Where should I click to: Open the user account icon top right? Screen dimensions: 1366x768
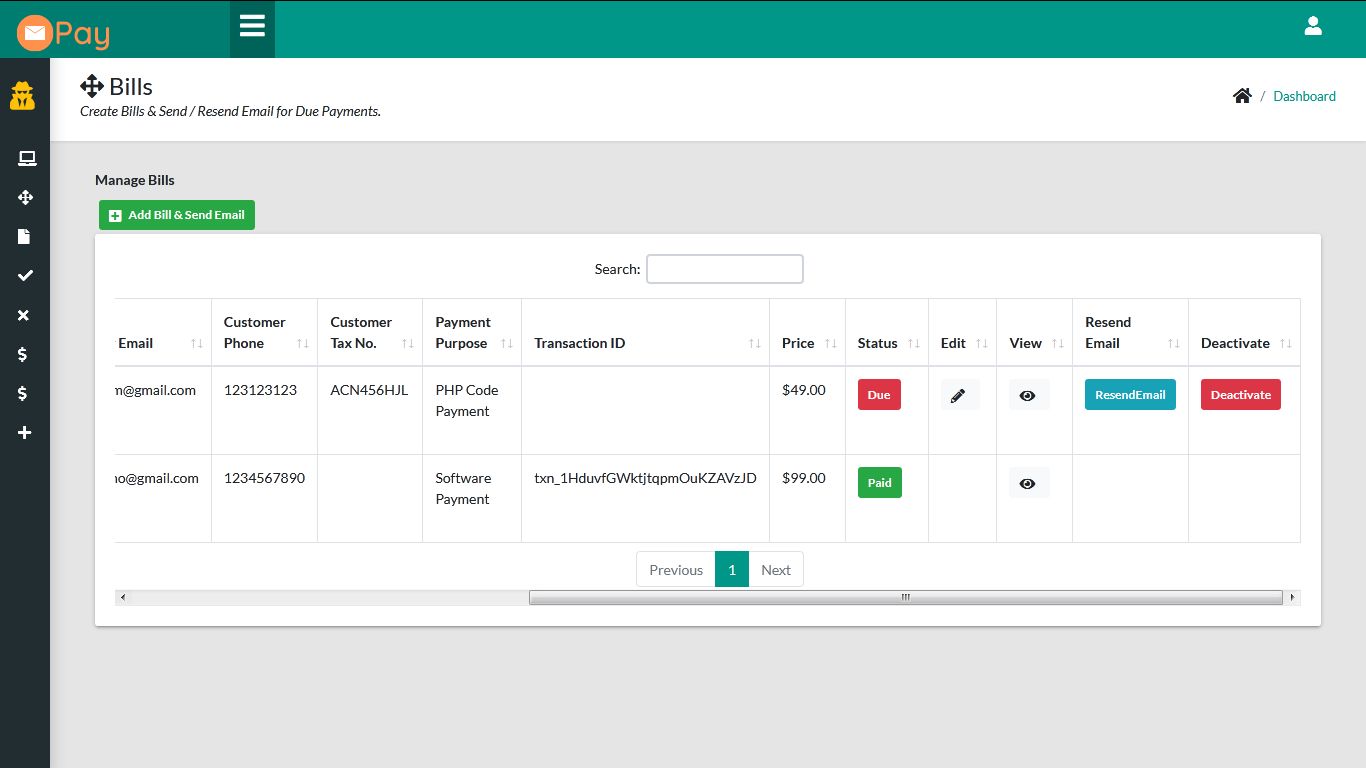pyautogui.click(x=1313, y=26)
